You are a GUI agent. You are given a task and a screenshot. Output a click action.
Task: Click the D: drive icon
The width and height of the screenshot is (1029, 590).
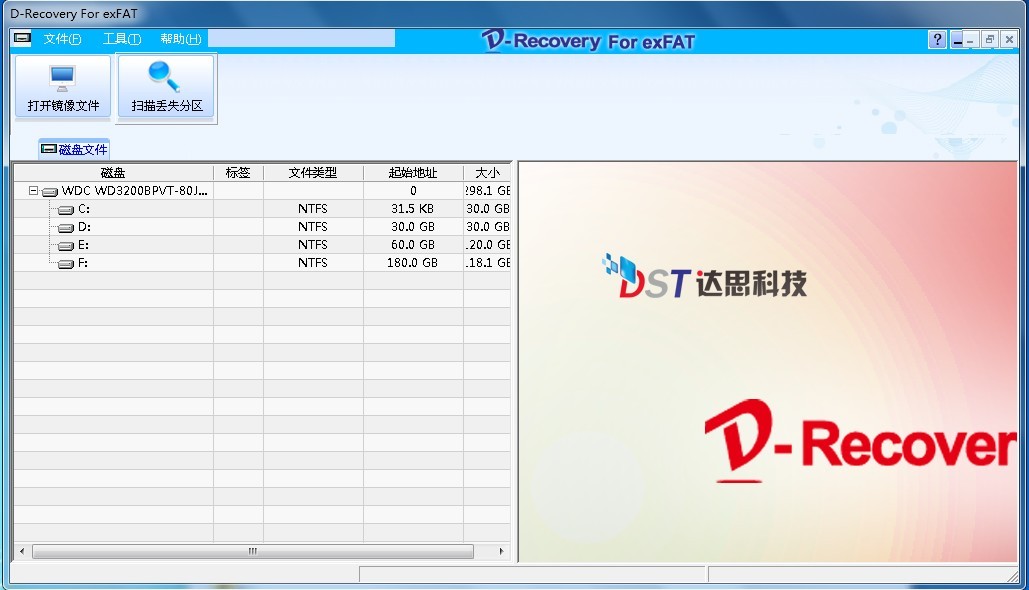coord(66,227)
